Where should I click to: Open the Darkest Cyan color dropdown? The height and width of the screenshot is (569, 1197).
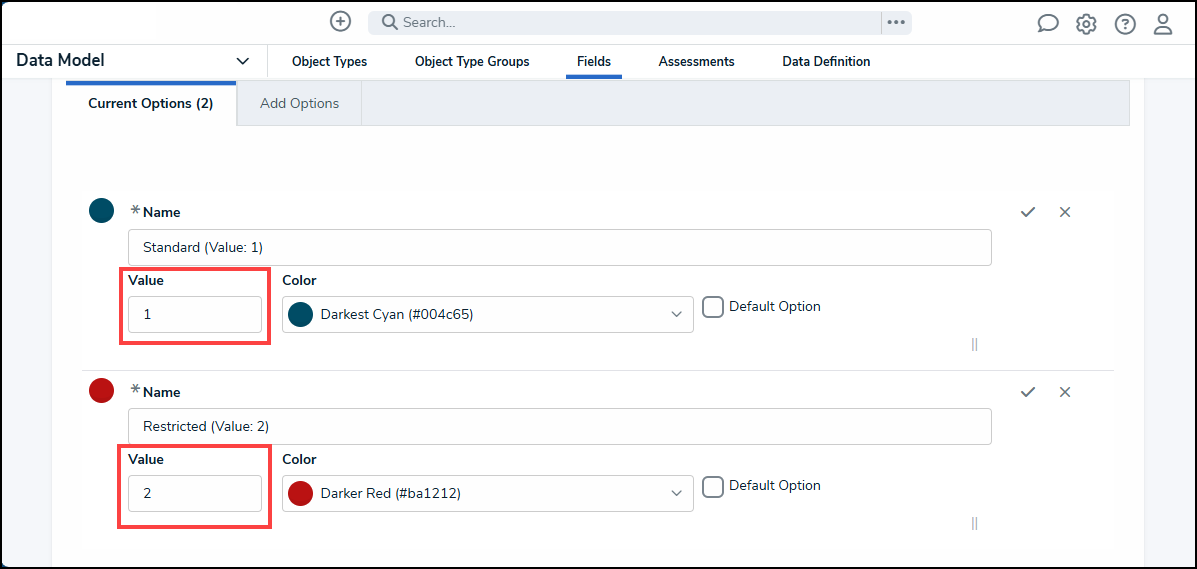point(488,314)
